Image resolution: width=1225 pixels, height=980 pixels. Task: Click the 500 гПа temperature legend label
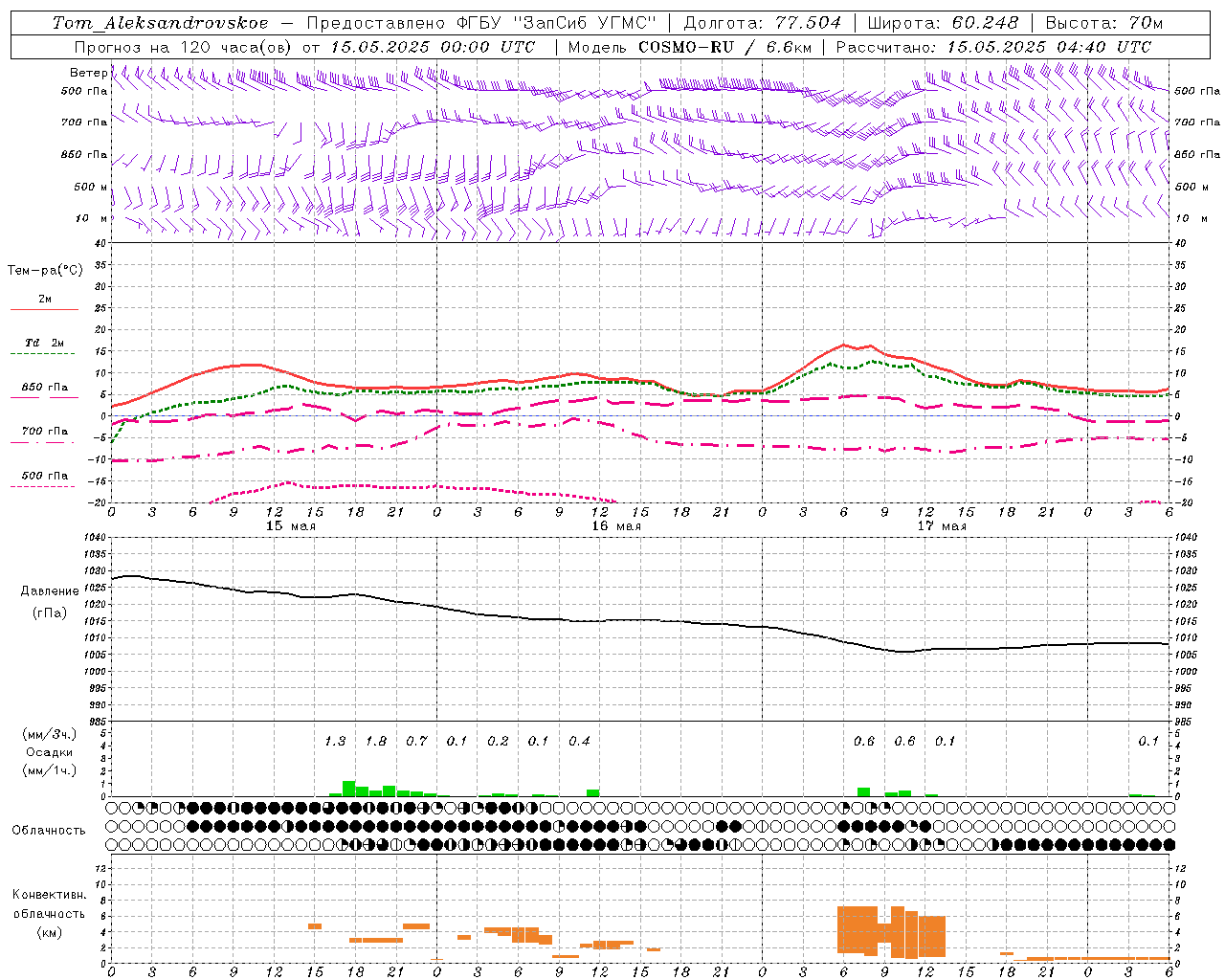(45, 476)
